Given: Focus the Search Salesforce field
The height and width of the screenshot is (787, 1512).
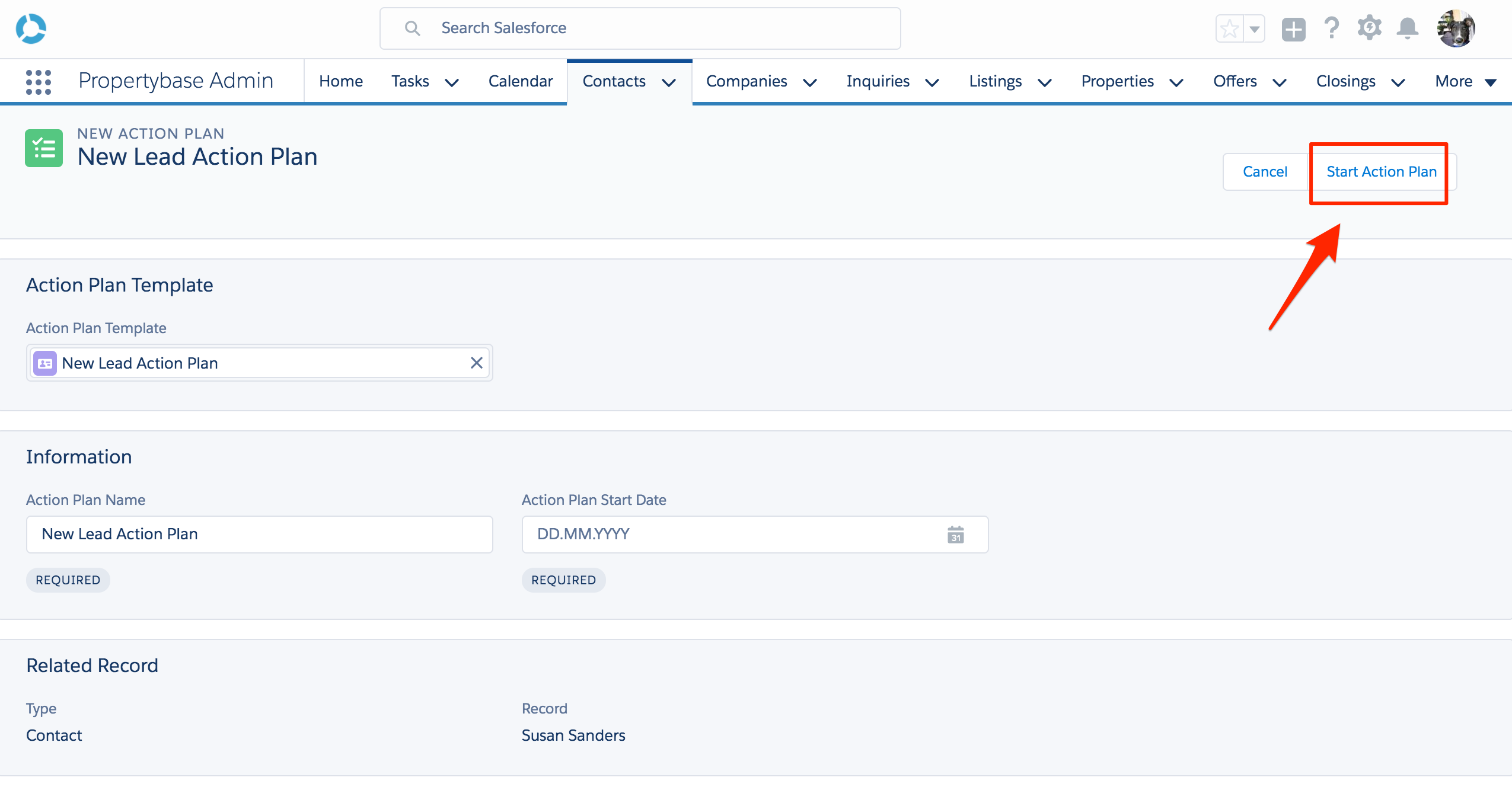Looking at the screenshot, I should coord(640,28).
